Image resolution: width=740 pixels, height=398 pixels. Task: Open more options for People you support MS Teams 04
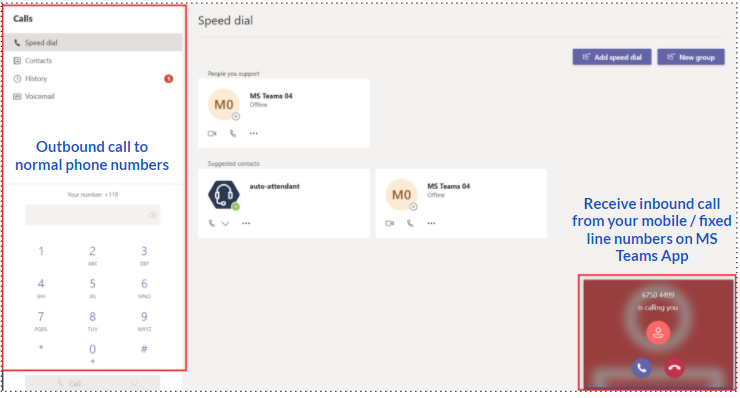pyautogui.click(x=253, y=134)
